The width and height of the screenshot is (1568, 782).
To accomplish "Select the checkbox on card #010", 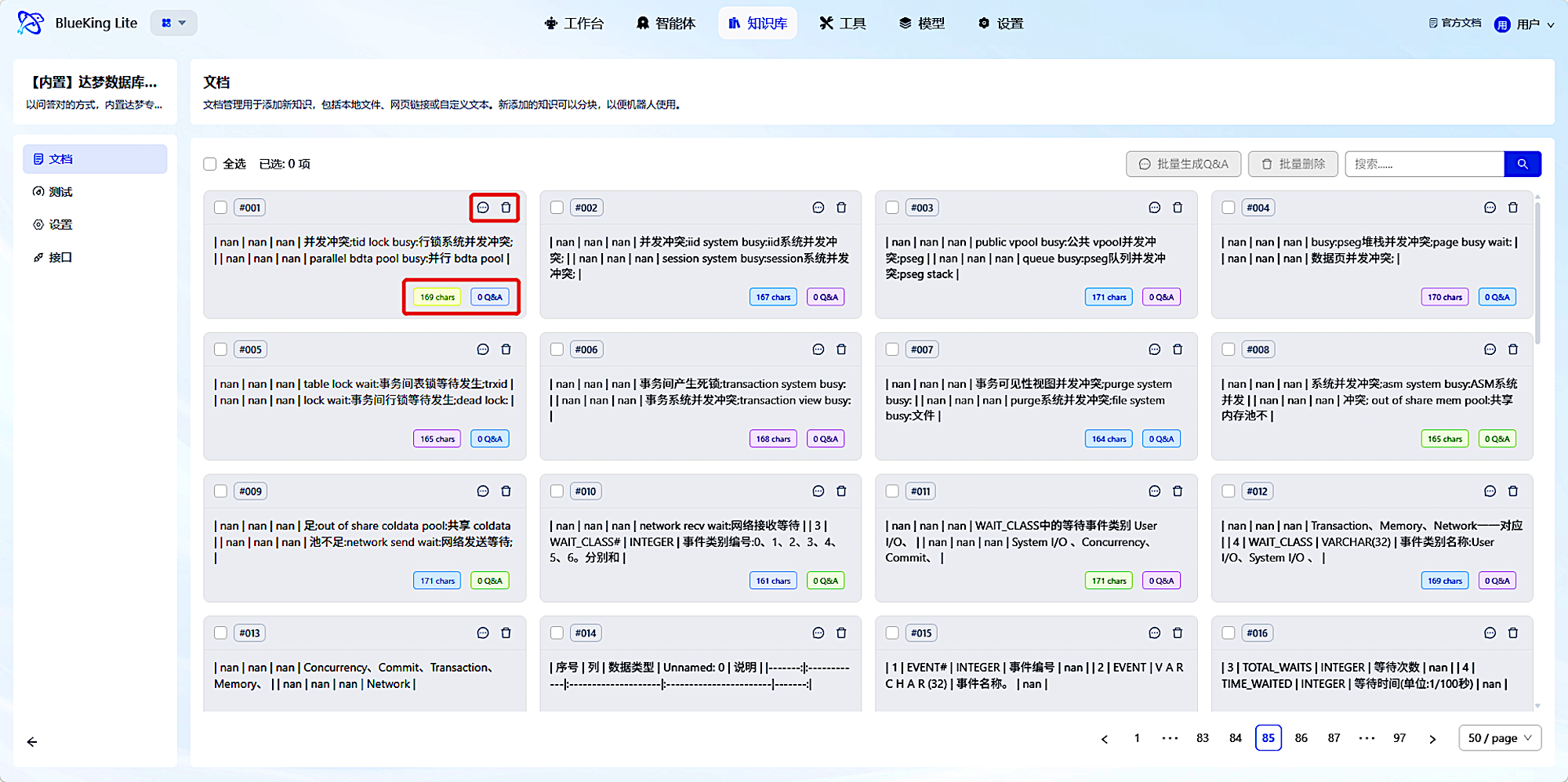I will click(557, 491).
